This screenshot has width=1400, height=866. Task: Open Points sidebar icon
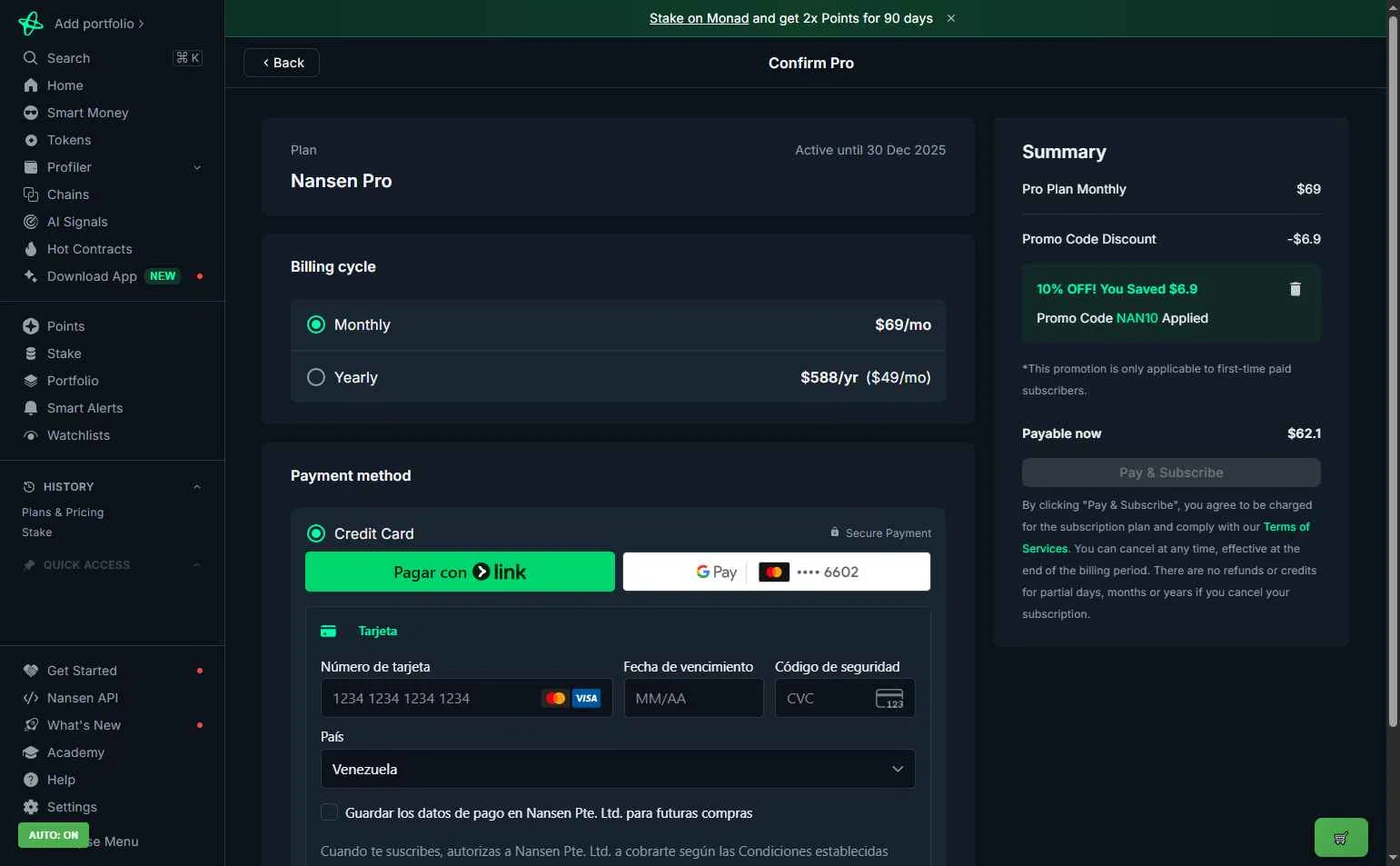point(31,326)
